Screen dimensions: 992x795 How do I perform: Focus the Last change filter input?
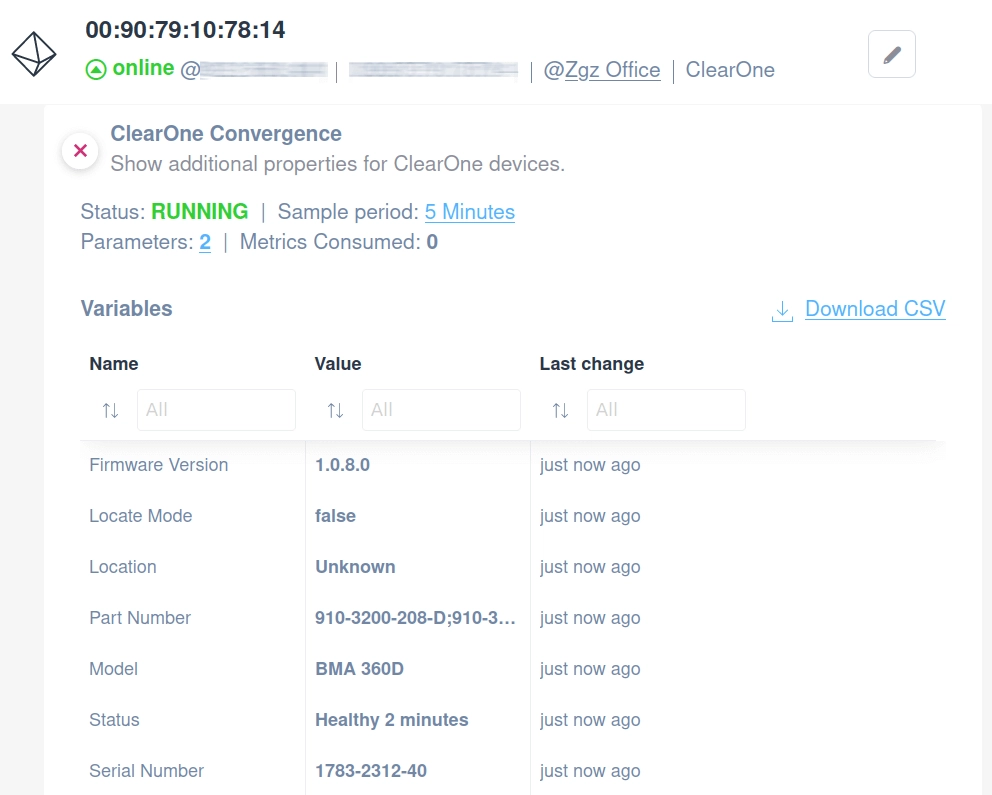click(666, 410)
